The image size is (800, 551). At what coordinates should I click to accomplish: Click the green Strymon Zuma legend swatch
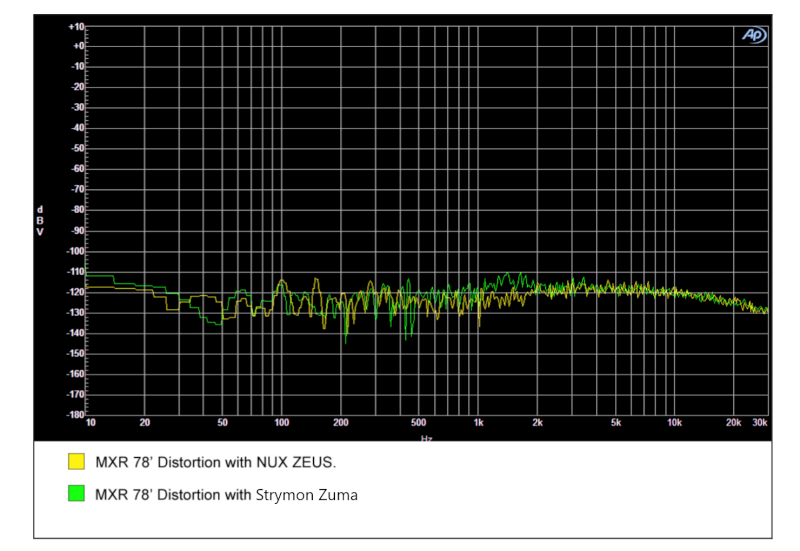pos(76,494)
